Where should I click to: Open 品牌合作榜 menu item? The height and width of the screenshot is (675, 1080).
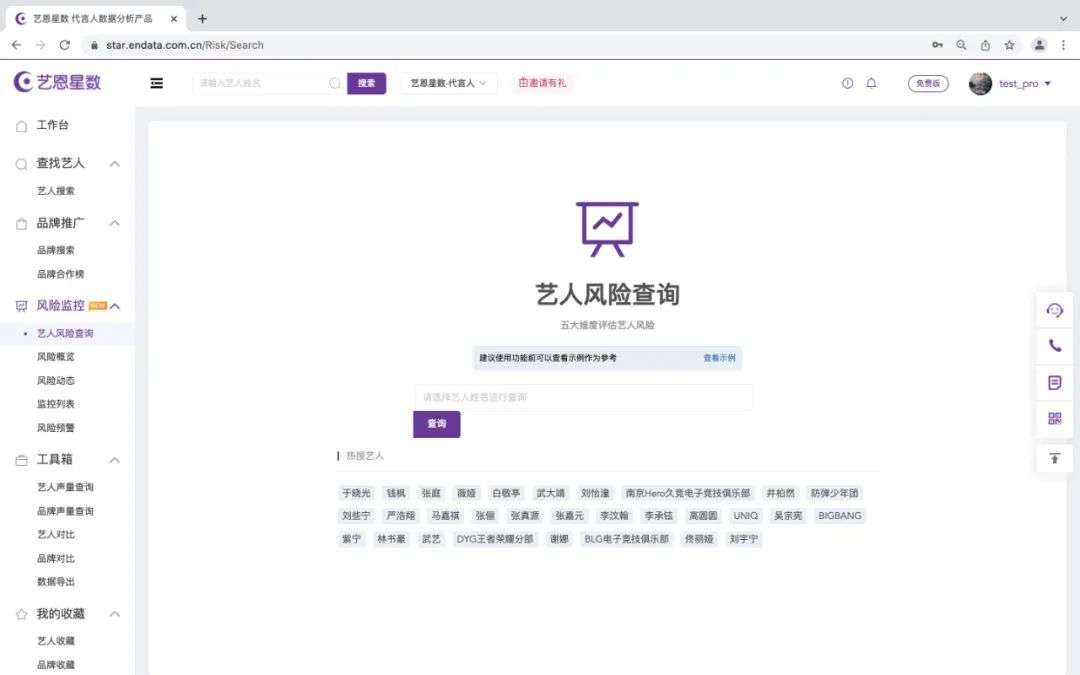click(x=61, y=274)
